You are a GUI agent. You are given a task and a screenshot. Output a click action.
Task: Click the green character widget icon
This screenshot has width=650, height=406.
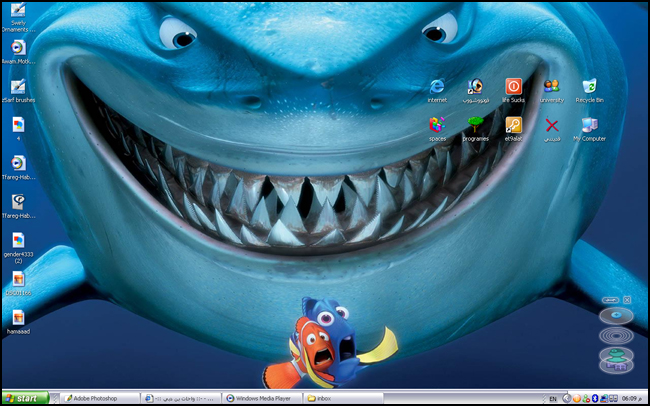coord(616,354)
